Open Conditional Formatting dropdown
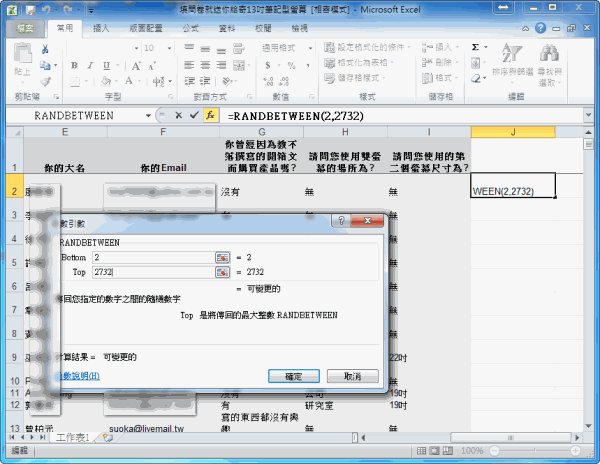The width and height of the screenshot is (600, 464). [x=367, y=47]
